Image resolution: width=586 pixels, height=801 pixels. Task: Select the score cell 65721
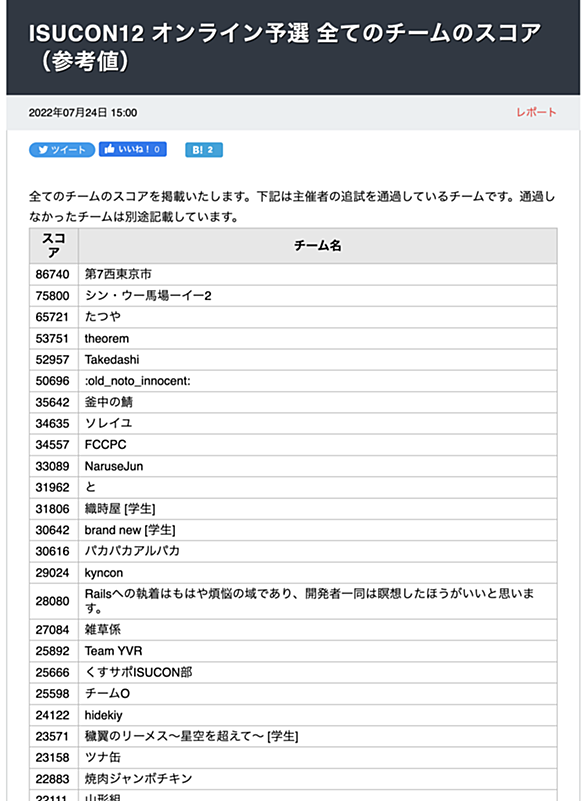[x=54, y=317]
